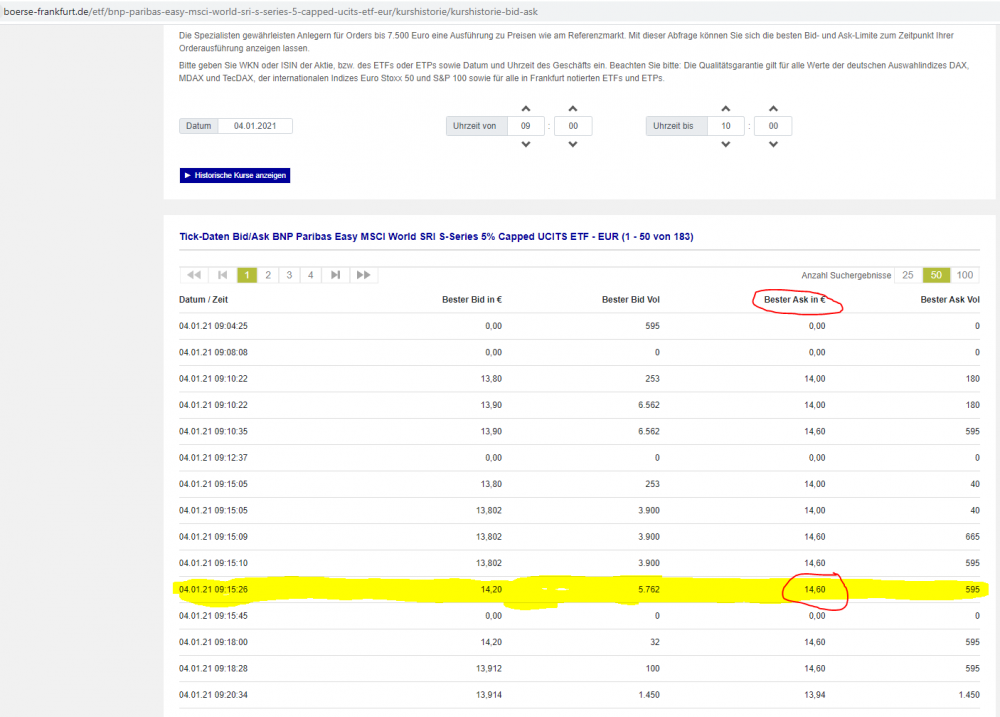The height and width of the screenshot is (717, 1000).
Task: Select timestamp 04.01.21 09:18:00
Action: [213, 642]
